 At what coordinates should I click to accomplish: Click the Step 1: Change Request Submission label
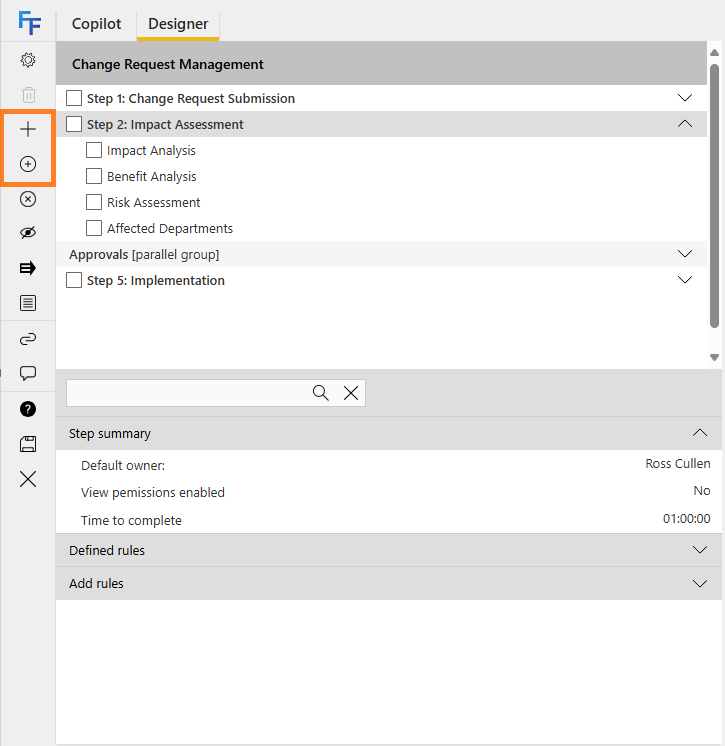coord(191,98)
